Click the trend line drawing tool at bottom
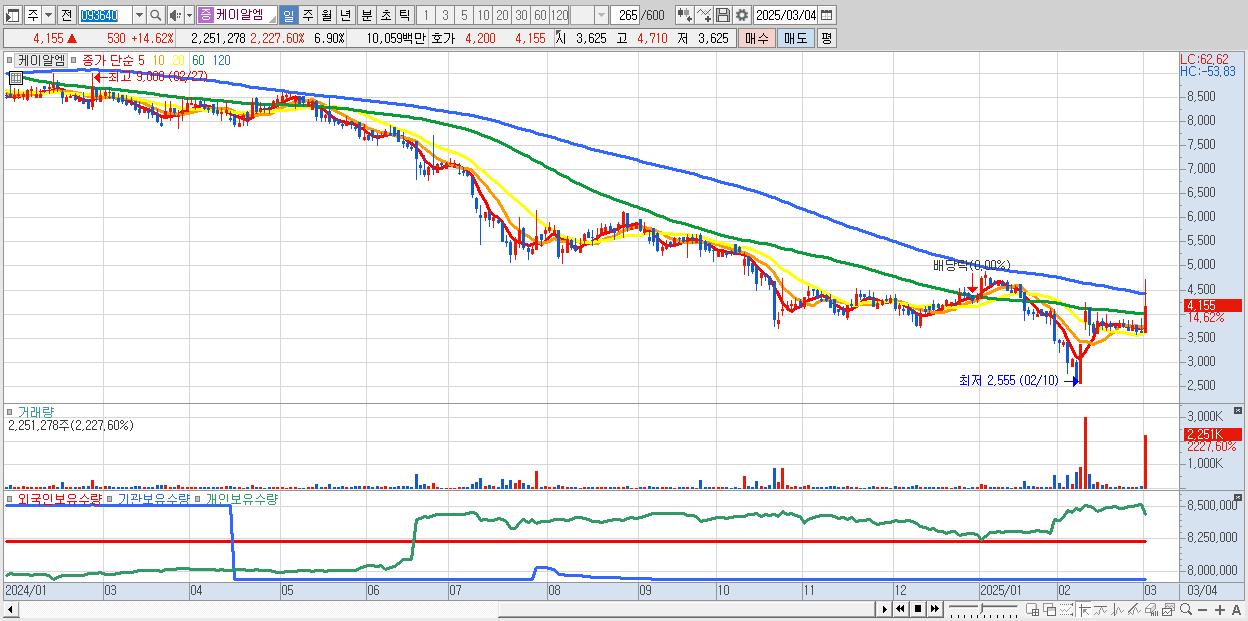The image size is (1248, 621). pyautogui.click(x=1100, y=609)
